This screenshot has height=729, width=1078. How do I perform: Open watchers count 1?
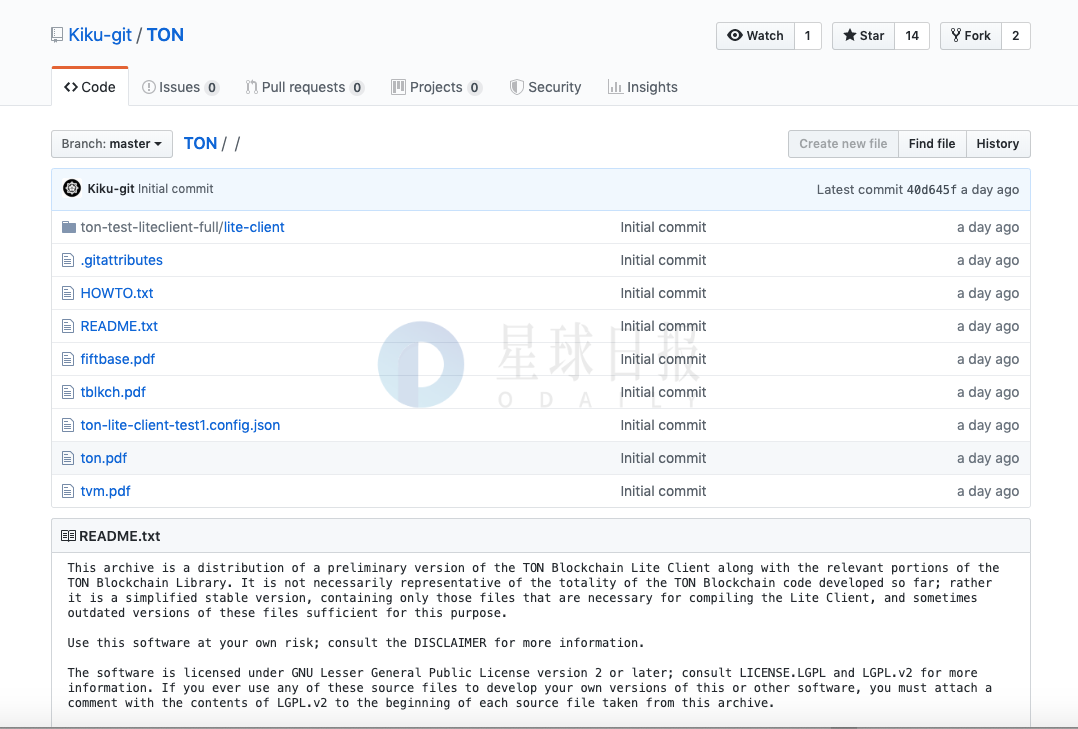click(808, 36)
